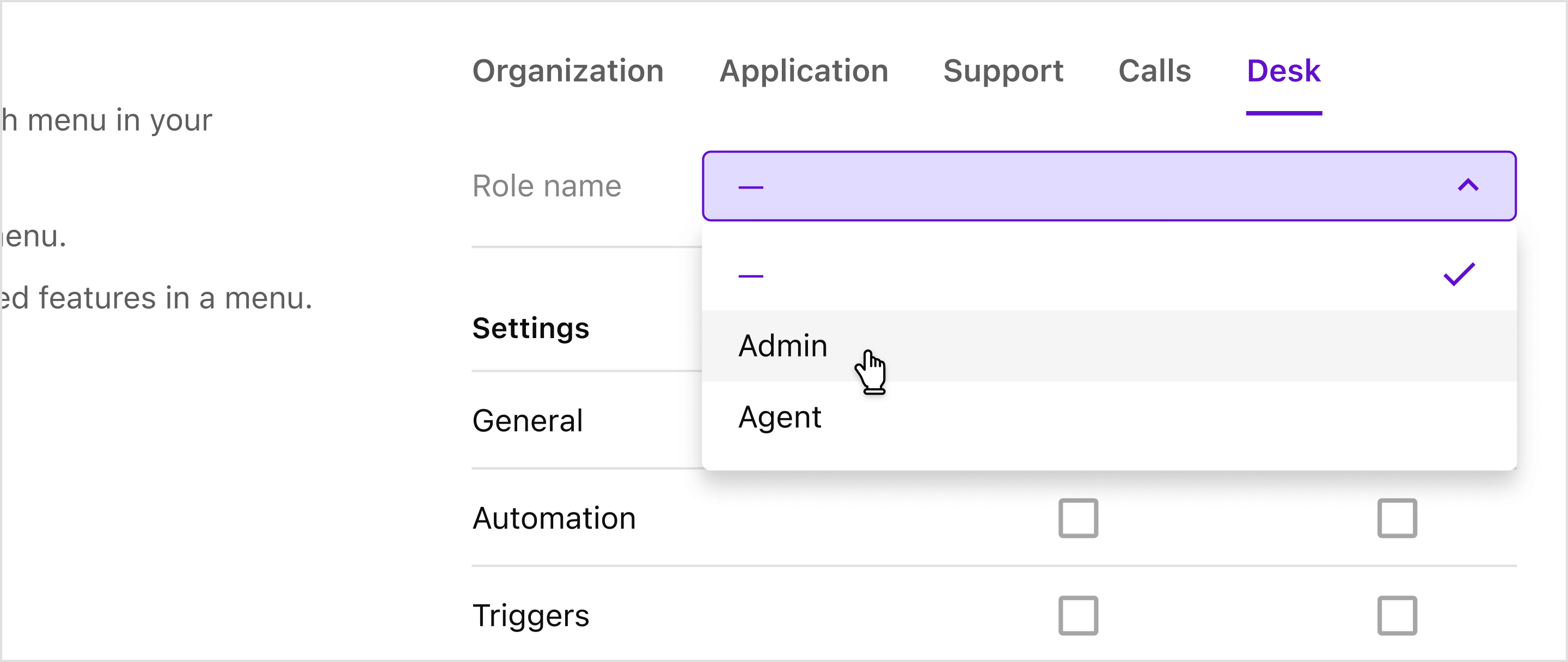Click the Triggers row label
The height and width of the screenshot is (662, 1568).
coord(531,616)
